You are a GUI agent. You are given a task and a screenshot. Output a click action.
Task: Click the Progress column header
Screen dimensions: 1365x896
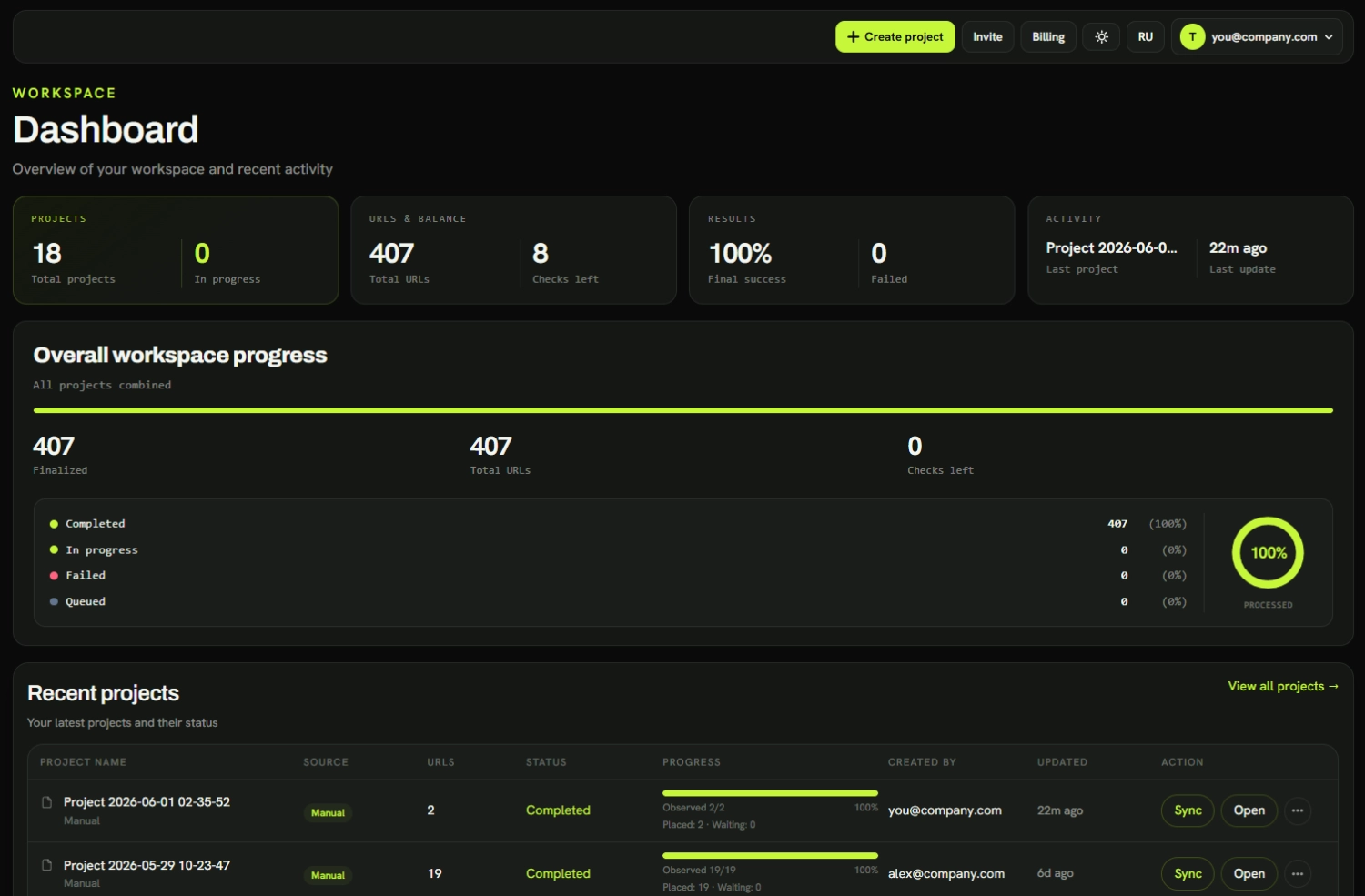(692, 762)
